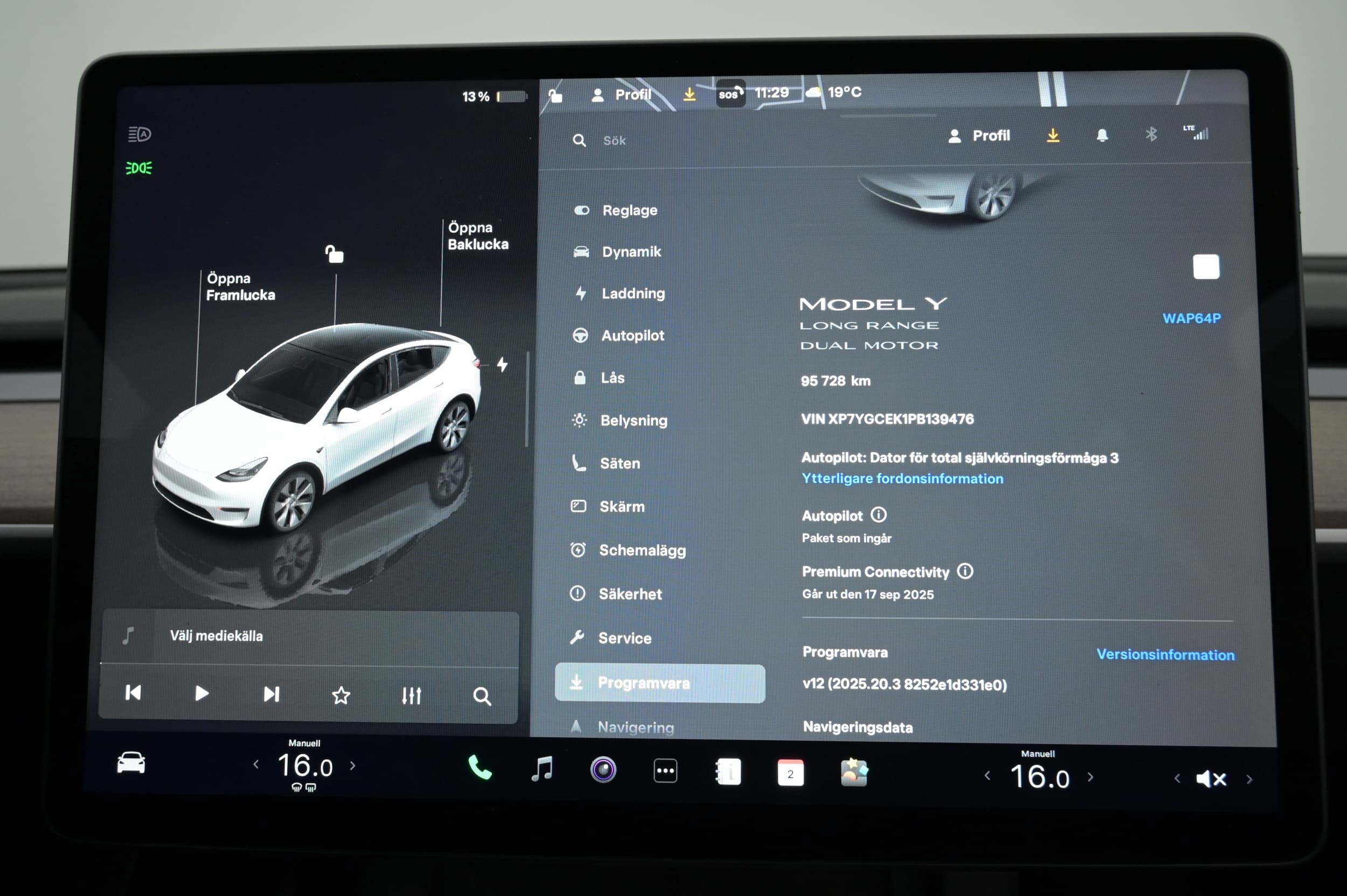Search media with magnifier in player
Screen dimensions: 1347x896
coord(482,697)
